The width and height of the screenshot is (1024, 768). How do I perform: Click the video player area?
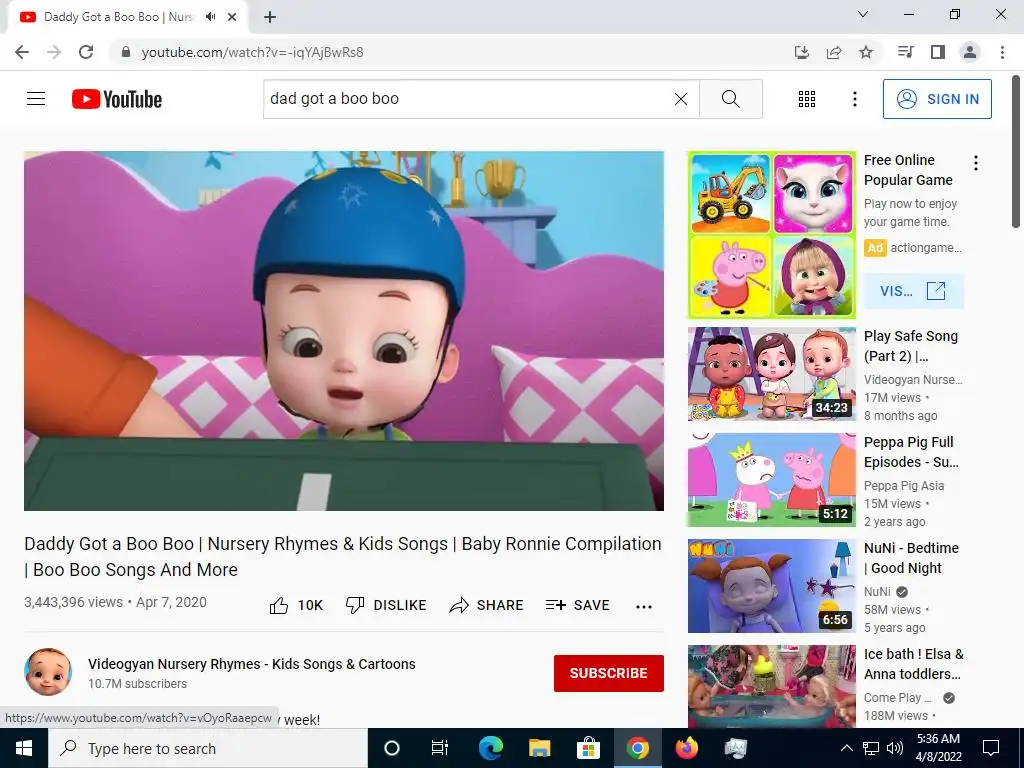coord(344,331)
